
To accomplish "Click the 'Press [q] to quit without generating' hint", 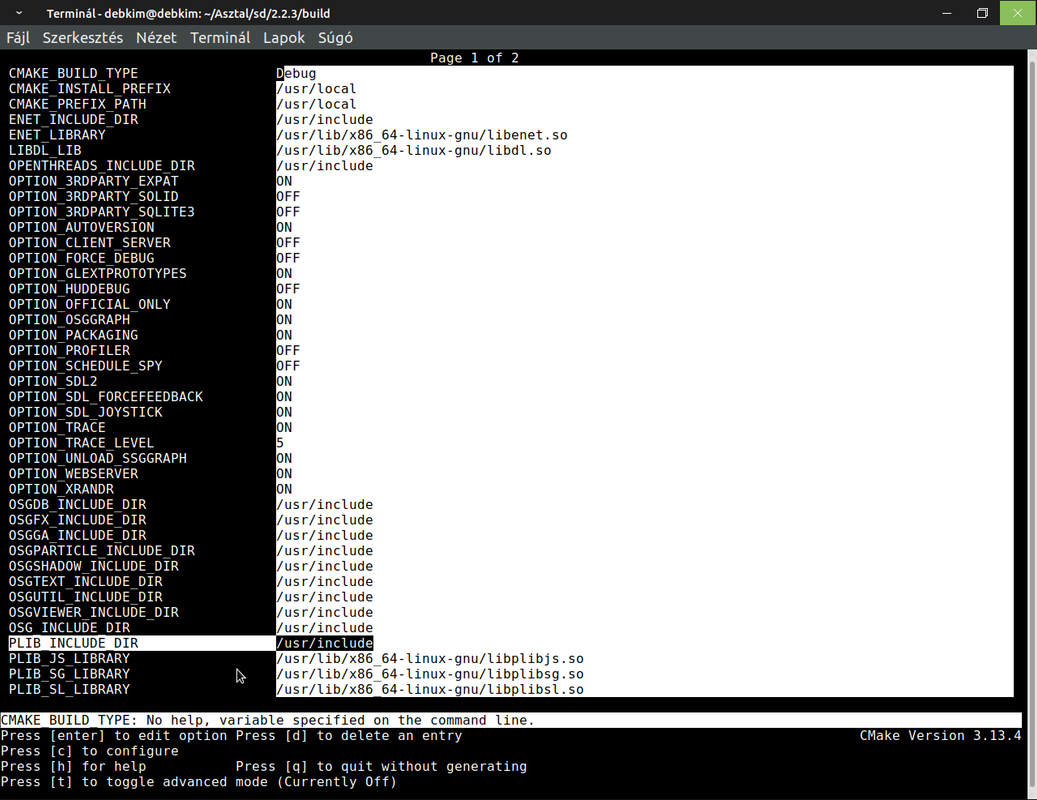I will [382, 766].
